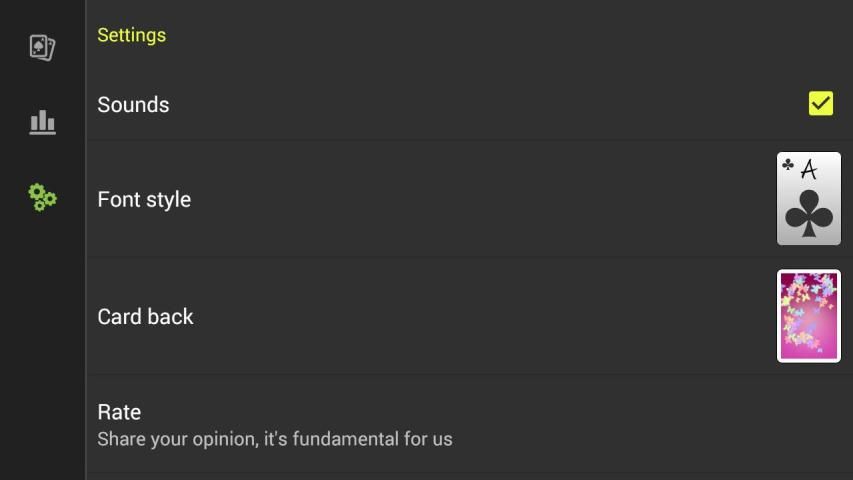The width and height of the screenshot is (853, 480).
Task: Click the yellow check mark next to Sounds
Action: coord(820,104)
